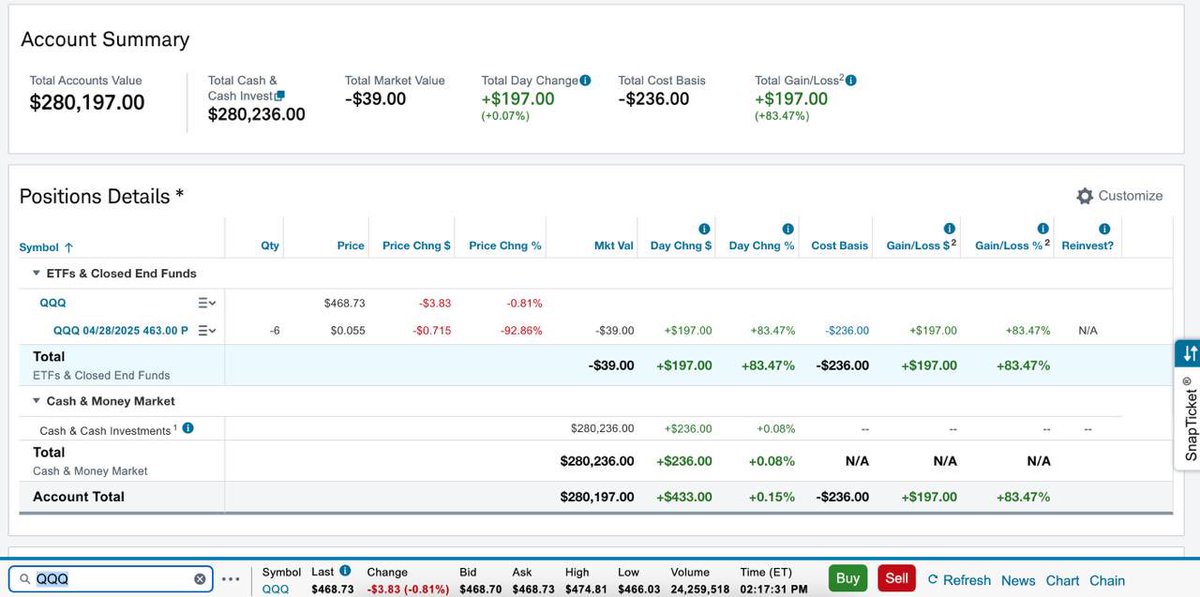Open the QQQ symbol link in positions
Screen dimensions: 1200x597
click(x=54, y=302)
